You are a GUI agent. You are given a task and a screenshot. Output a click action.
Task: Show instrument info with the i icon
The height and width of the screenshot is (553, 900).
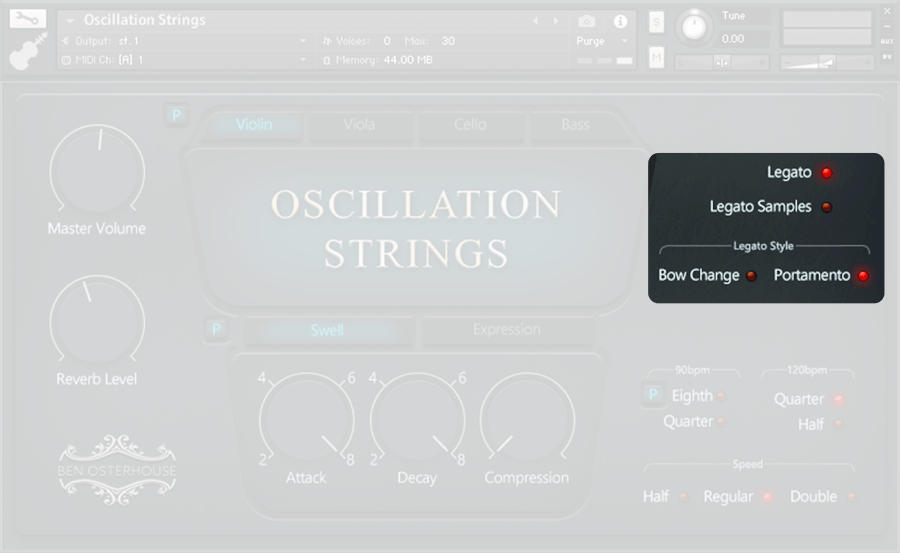pos(620,21)
